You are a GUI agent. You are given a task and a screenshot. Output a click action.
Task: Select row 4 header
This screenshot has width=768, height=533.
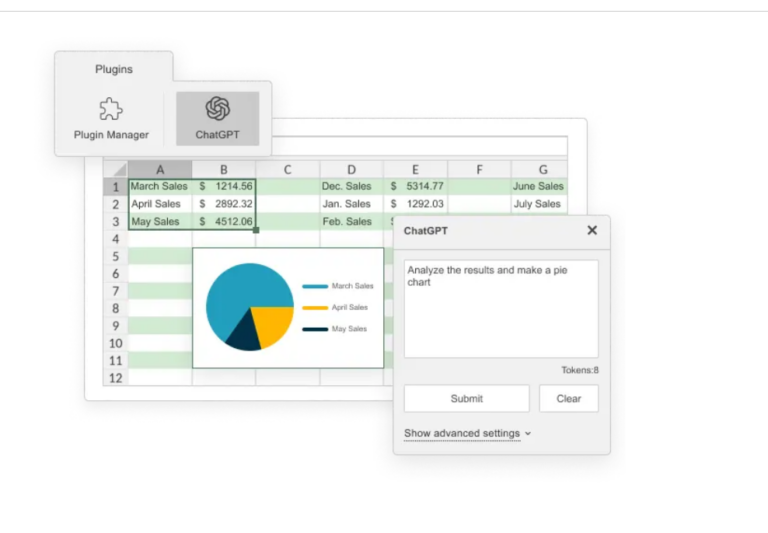click(x=116, y=239)
